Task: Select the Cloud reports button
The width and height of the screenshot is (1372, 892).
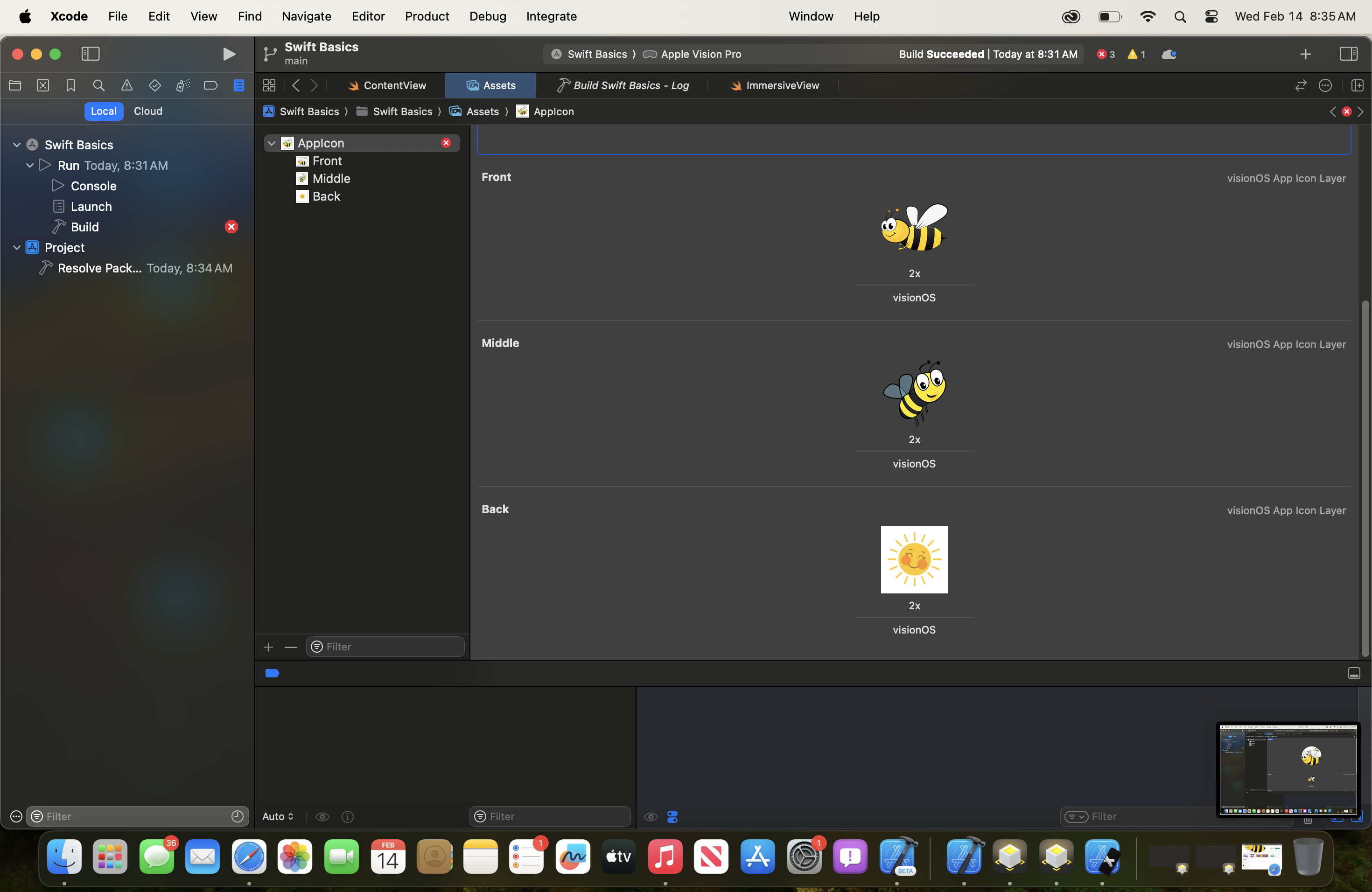Action: (148, 111)
